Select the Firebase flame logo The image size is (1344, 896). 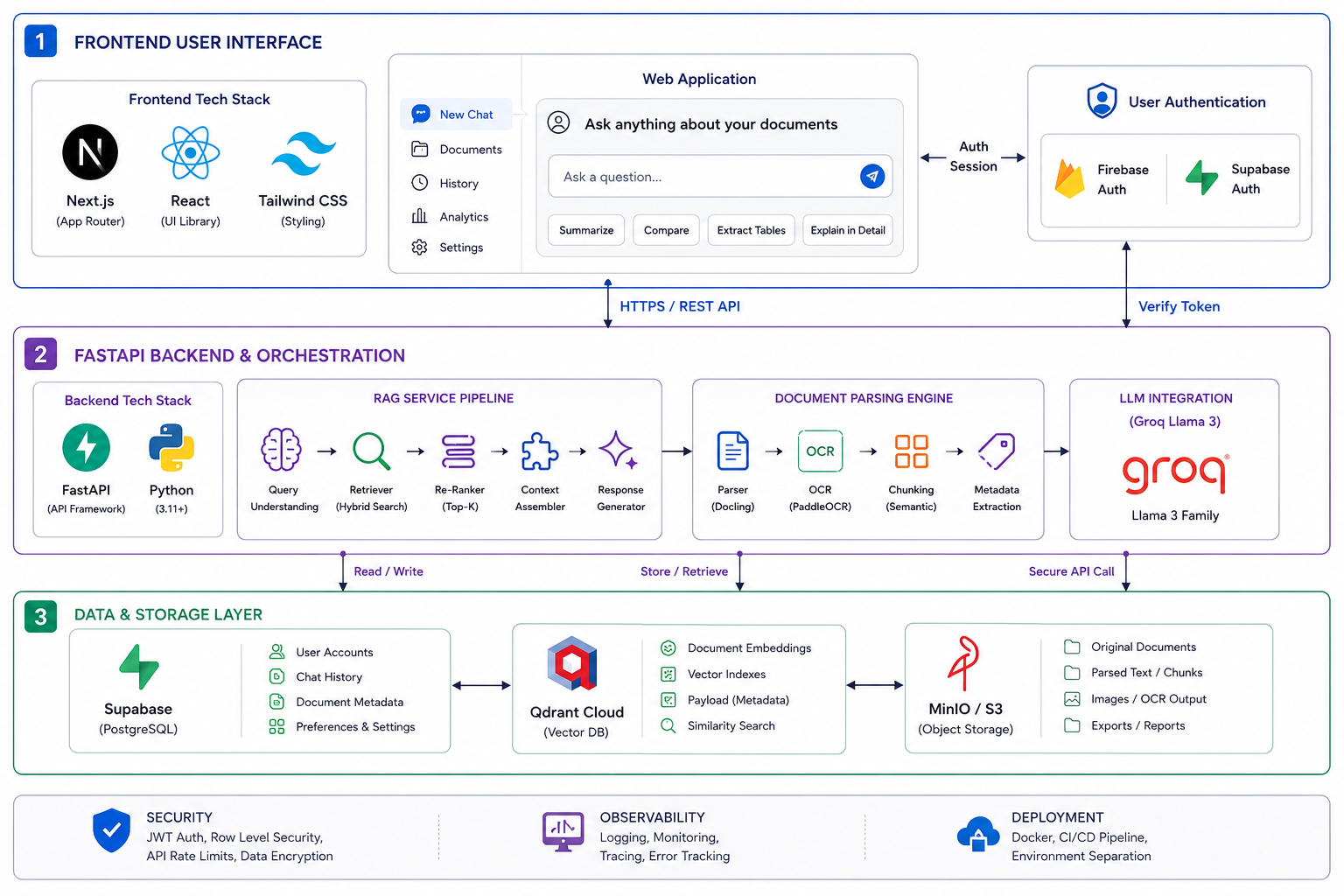pyautogui.click(x=1069, y=178)
